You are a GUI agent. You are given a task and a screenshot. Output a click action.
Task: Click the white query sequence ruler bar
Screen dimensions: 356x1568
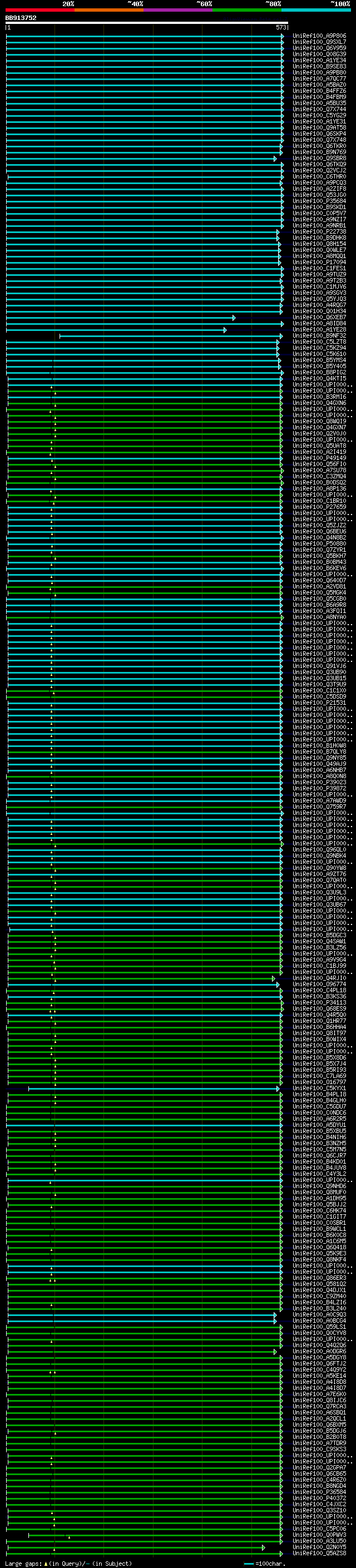pyautogui.click(x=146, y=23)
